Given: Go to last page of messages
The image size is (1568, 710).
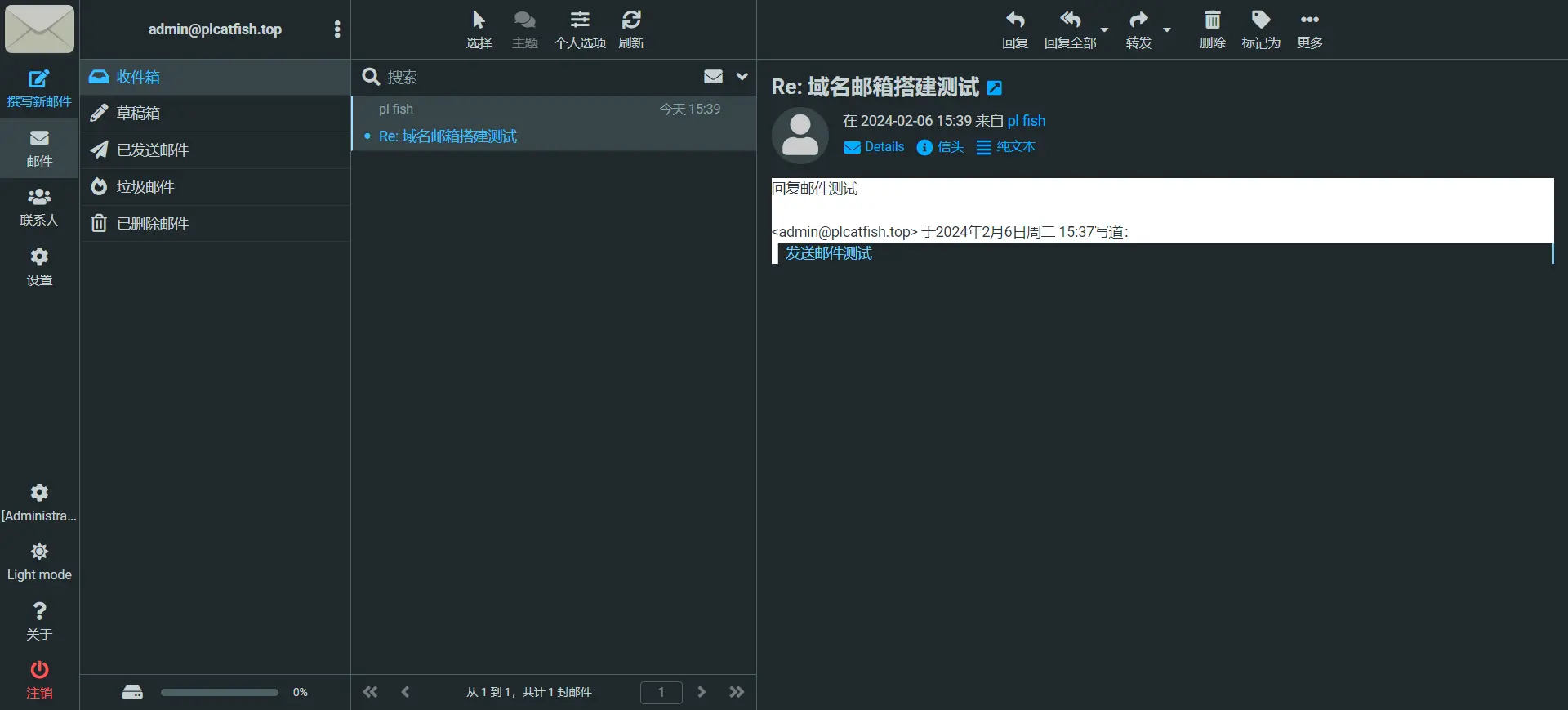Looking at the screenshot, I should coord(737,692).
